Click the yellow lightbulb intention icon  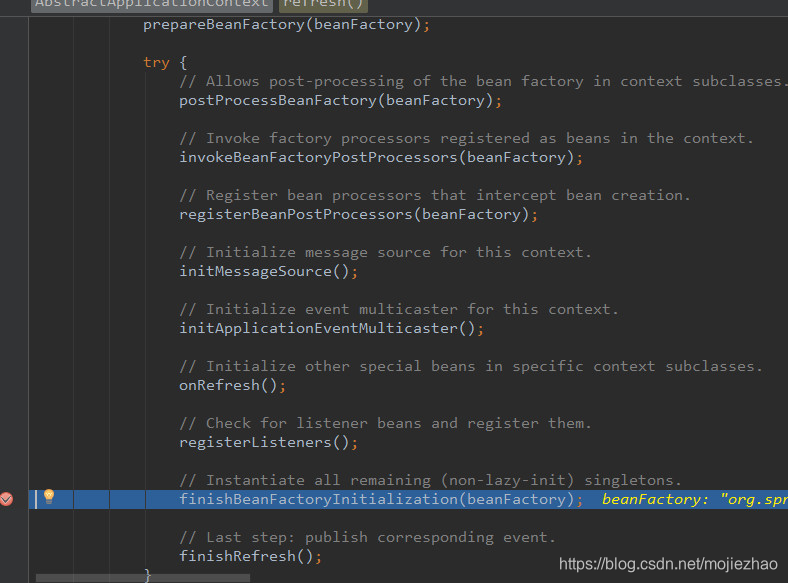(x=49, y=497)
